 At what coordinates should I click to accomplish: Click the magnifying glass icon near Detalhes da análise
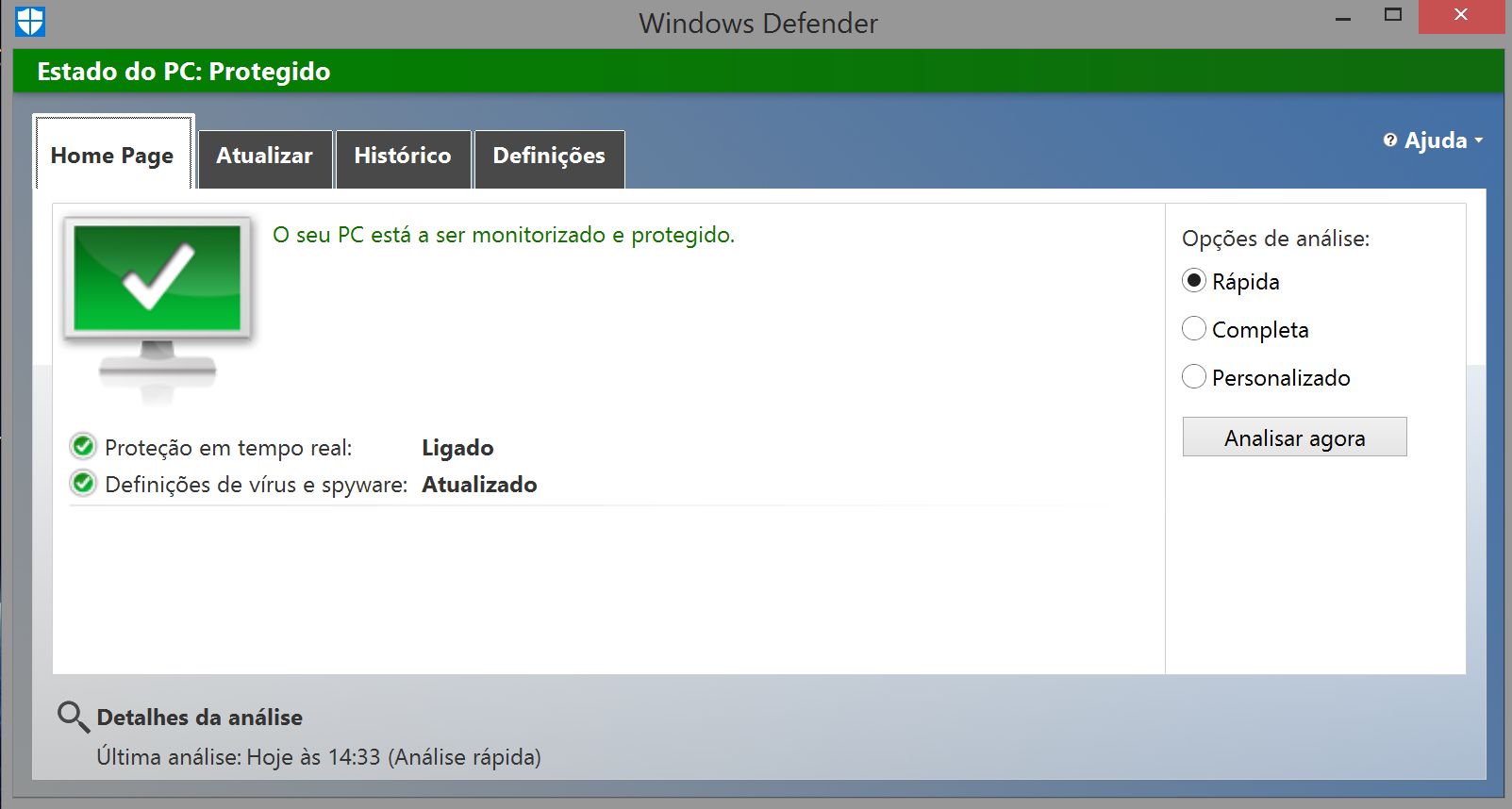[x=74, y=718]
